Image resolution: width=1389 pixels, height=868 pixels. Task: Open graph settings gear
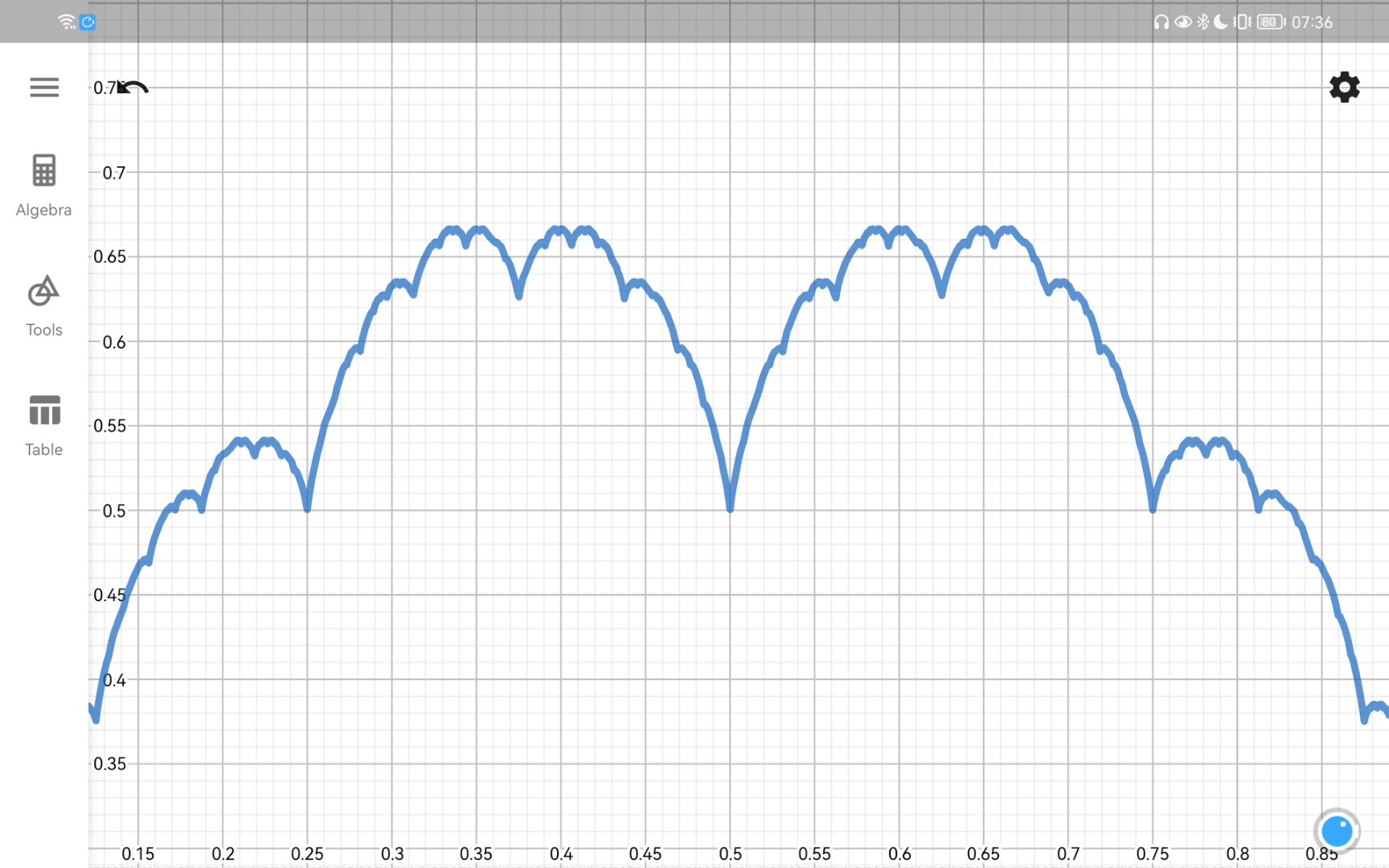(1344, 87)
